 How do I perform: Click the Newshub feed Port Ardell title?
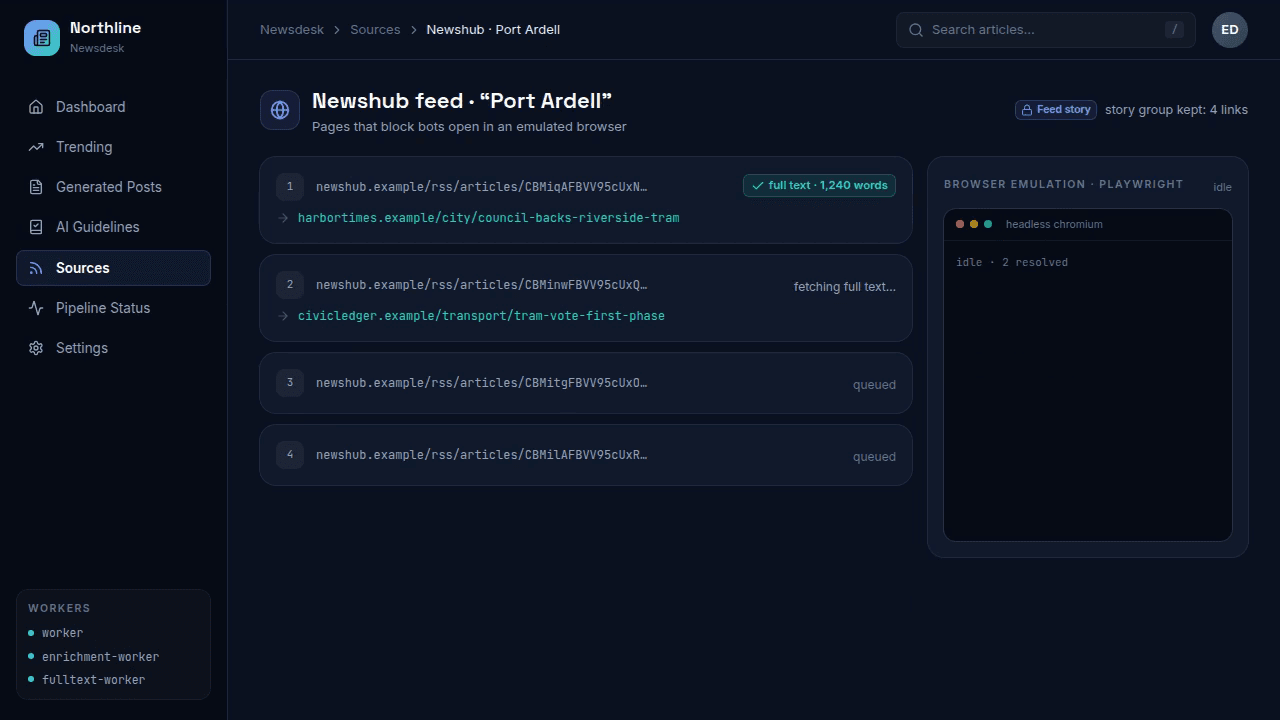pyautogui.click(x=462, y=101)
